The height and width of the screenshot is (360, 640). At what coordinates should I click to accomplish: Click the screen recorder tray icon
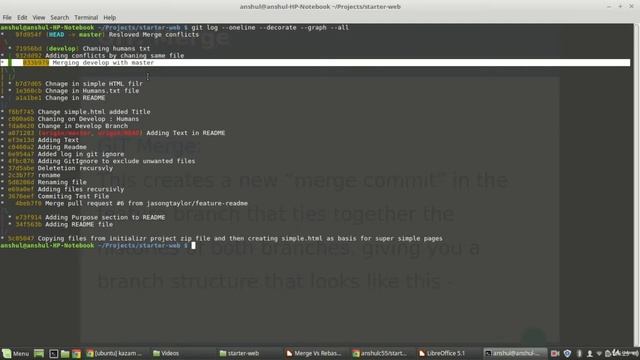coord(555,353)
